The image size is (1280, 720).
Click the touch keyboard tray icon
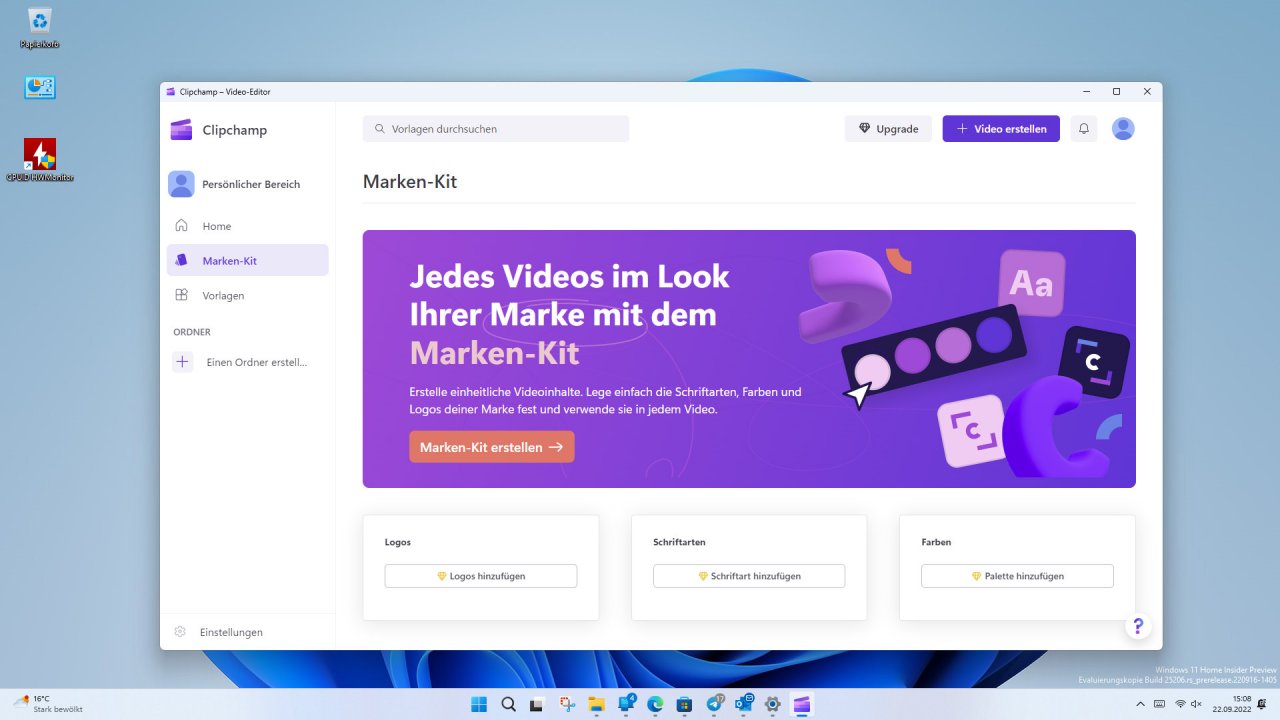pyautogui.click(x=1160, y=704)
